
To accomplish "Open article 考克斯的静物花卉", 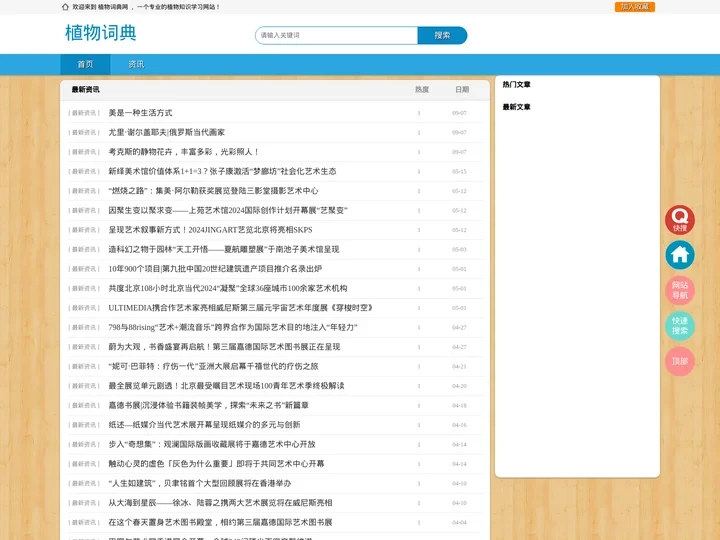I will click(x=184, y=152).
